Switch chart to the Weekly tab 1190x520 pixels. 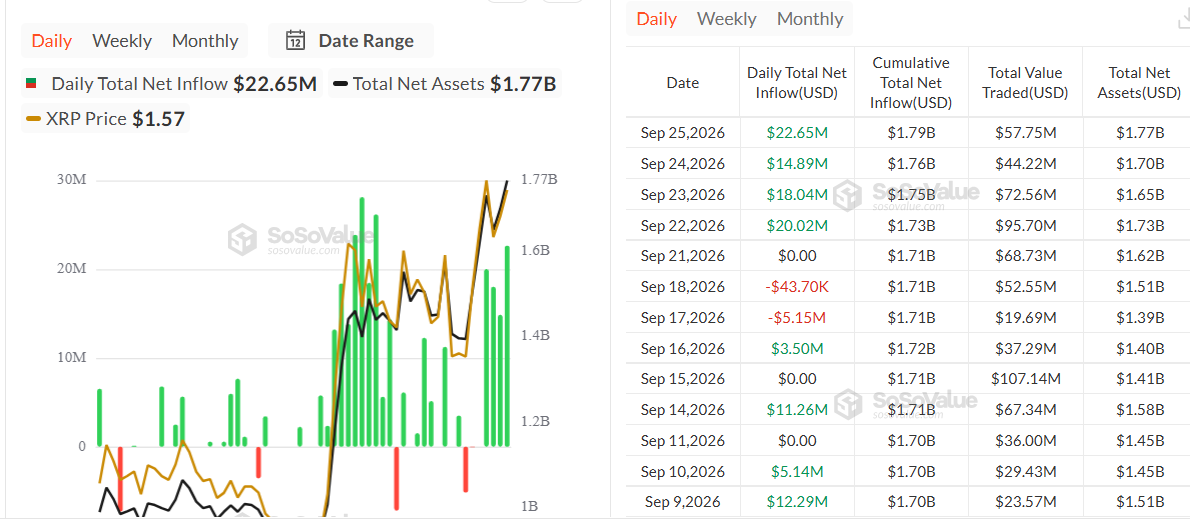pyautogui.click(x=122, y=41)
